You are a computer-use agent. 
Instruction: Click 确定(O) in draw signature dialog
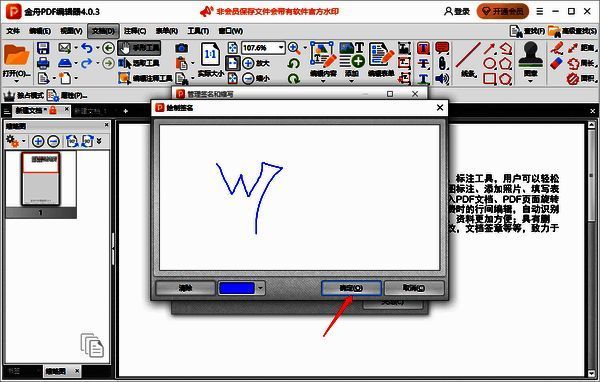click(x=351, y=288)
